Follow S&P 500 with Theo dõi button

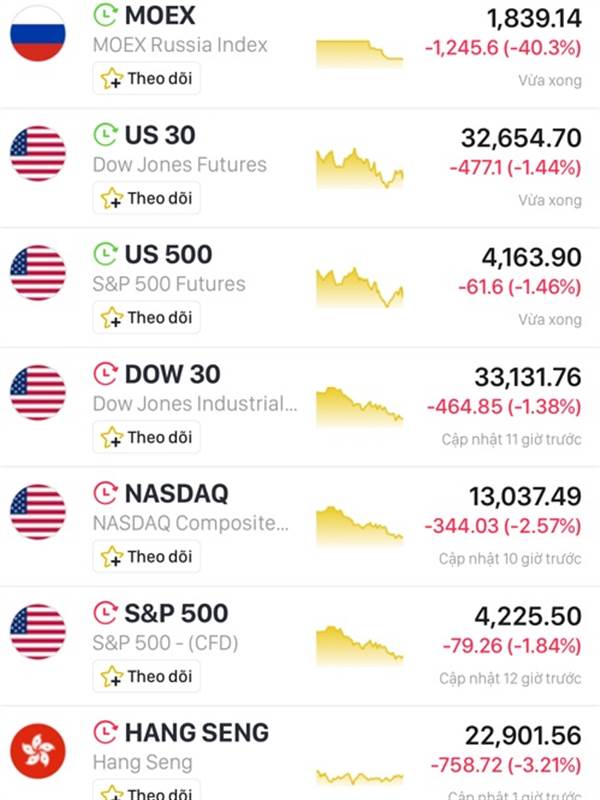pyautogui.click(x=146, y=677)
